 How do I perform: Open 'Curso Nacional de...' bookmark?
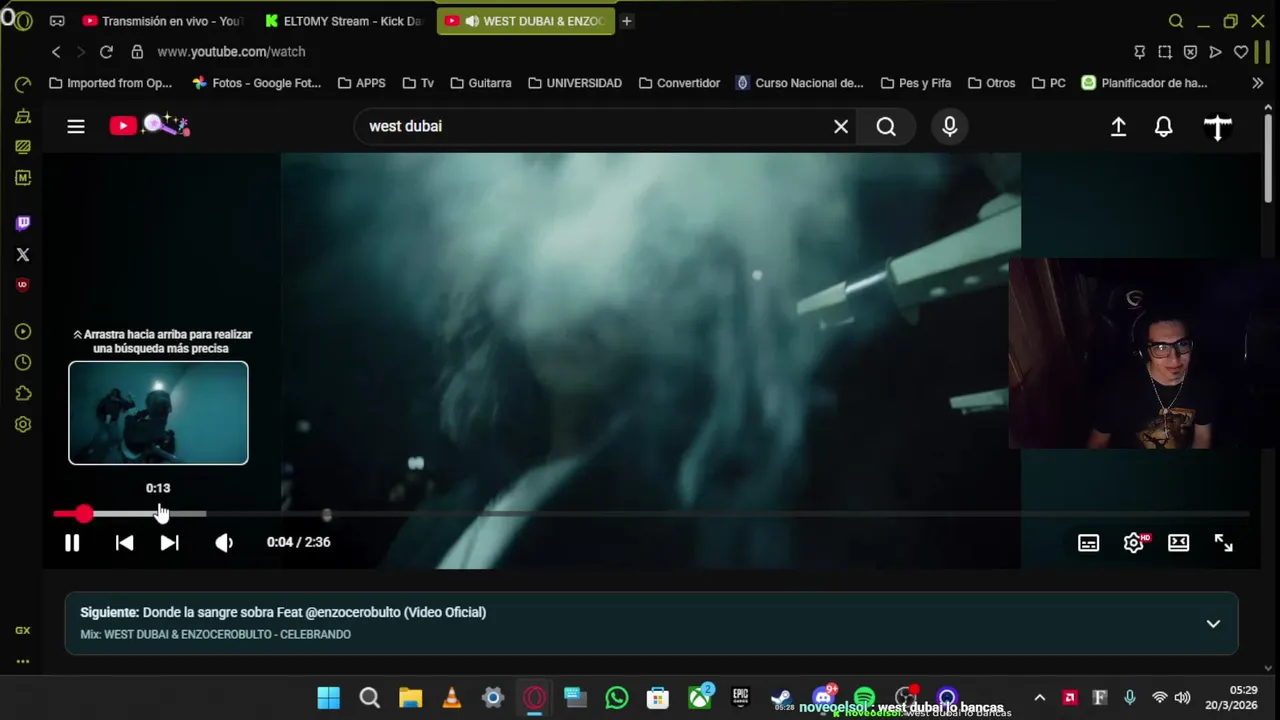click(799, 83)
